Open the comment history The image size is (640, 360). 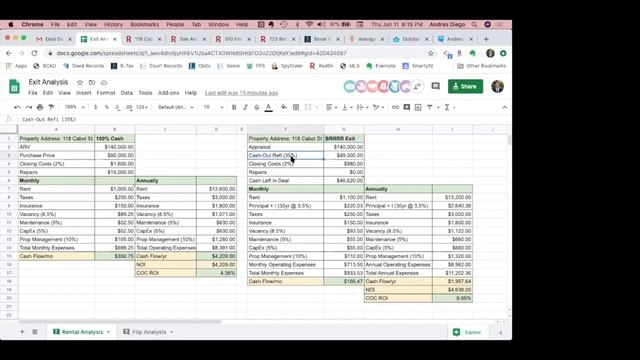[436, 87]
